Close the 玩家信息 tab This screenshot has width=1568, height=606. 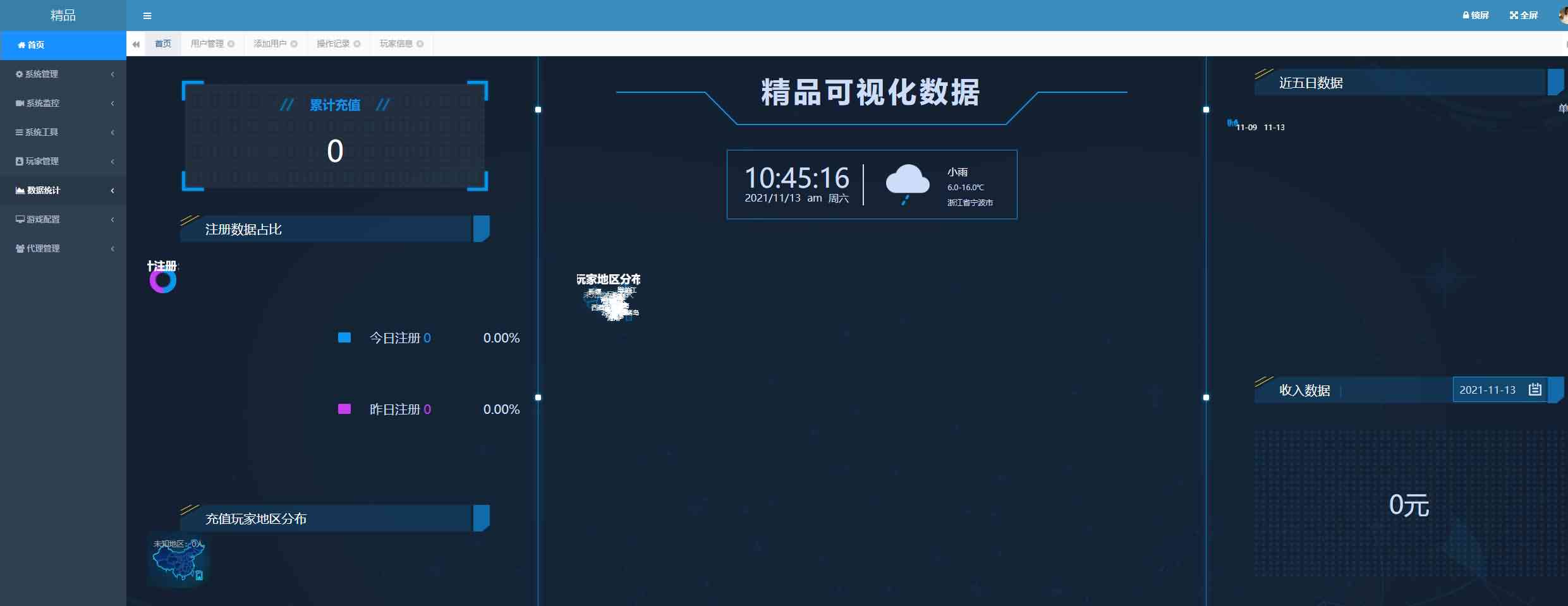click(x=420, y=44)
